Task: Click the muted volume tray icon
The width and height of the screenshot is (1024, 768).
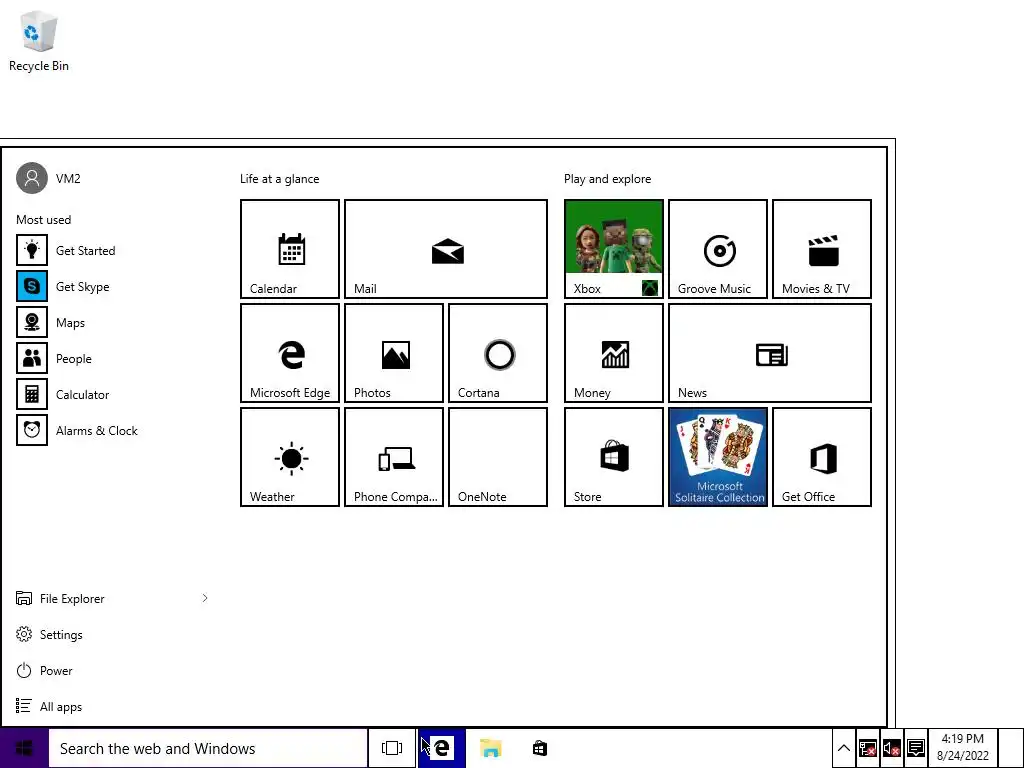Action: [x=891, y=748]
